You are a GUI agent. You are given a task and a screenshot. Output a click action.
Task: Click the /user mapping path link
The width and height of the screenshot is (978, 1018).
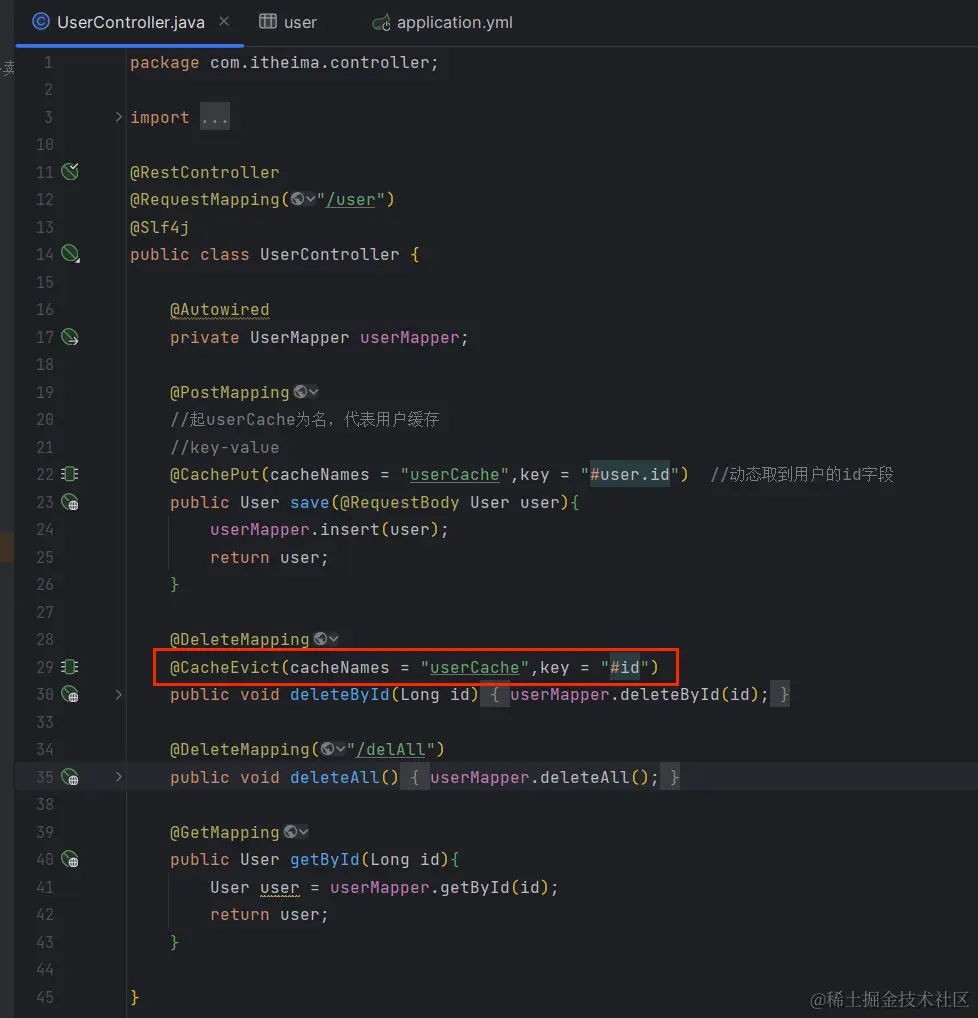pos(350,199)
